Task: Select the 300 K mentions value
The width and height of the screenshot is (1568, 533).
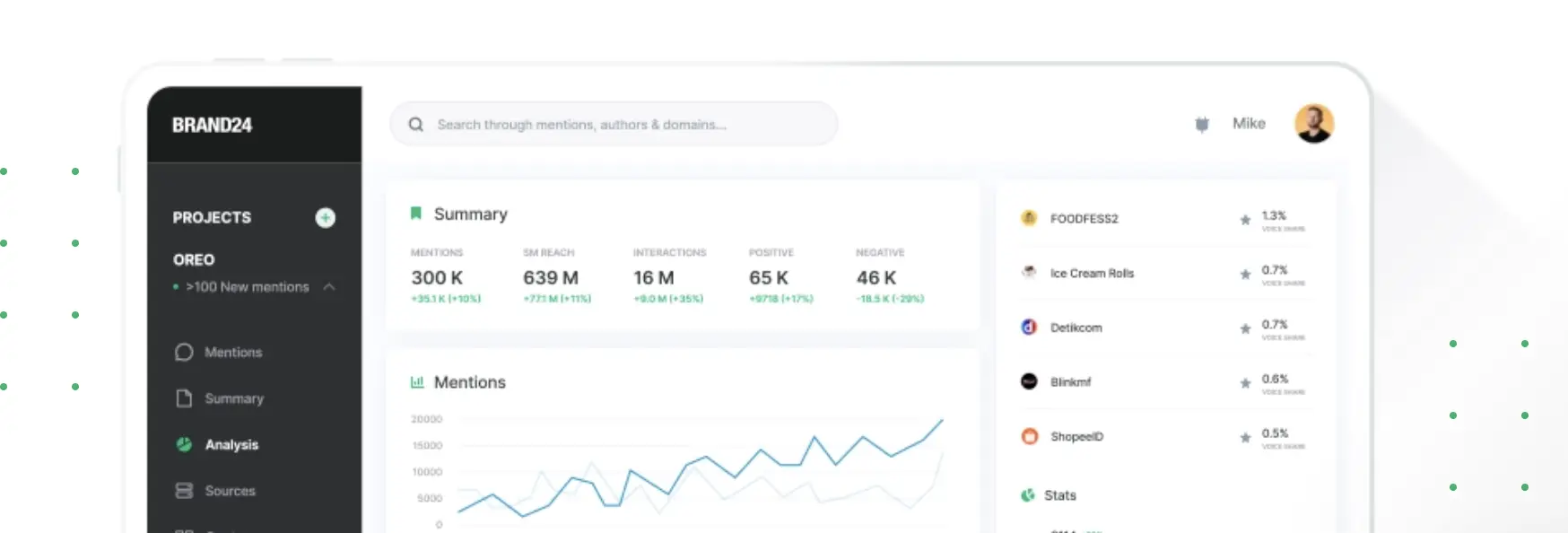Action: coord(437,278)
